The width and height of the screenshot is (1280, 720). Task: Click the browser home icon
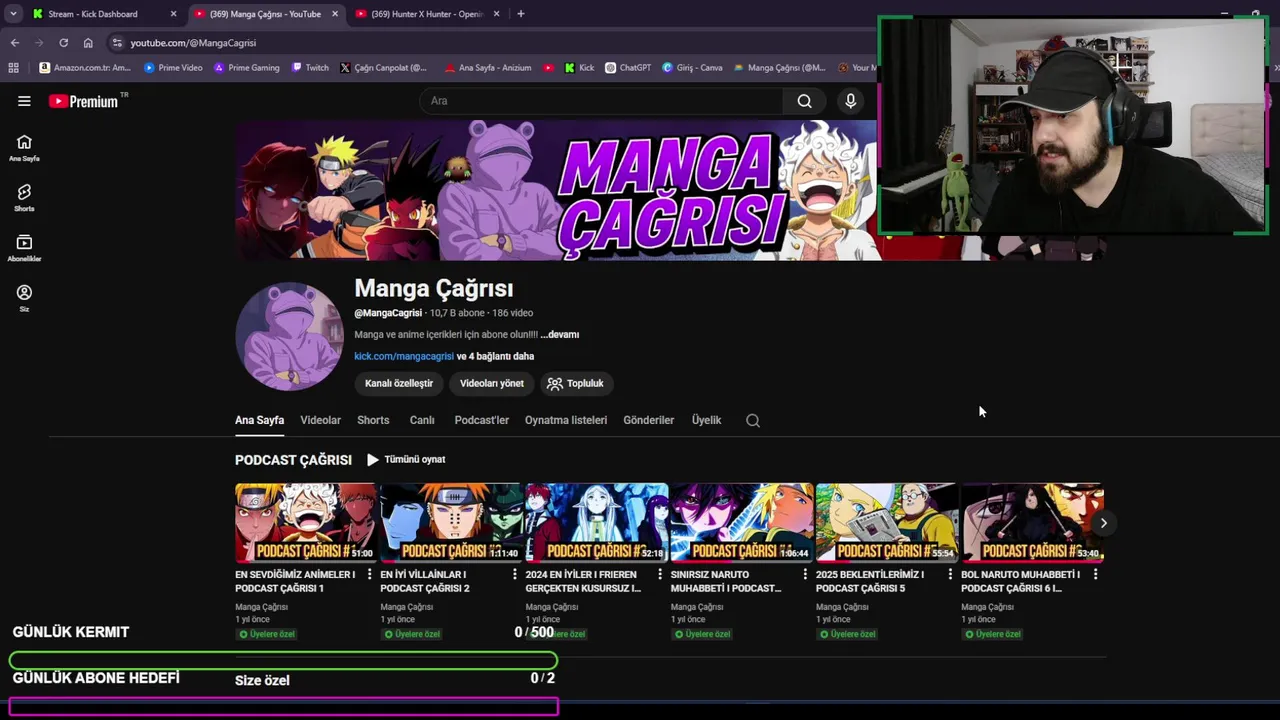(88, 43)
